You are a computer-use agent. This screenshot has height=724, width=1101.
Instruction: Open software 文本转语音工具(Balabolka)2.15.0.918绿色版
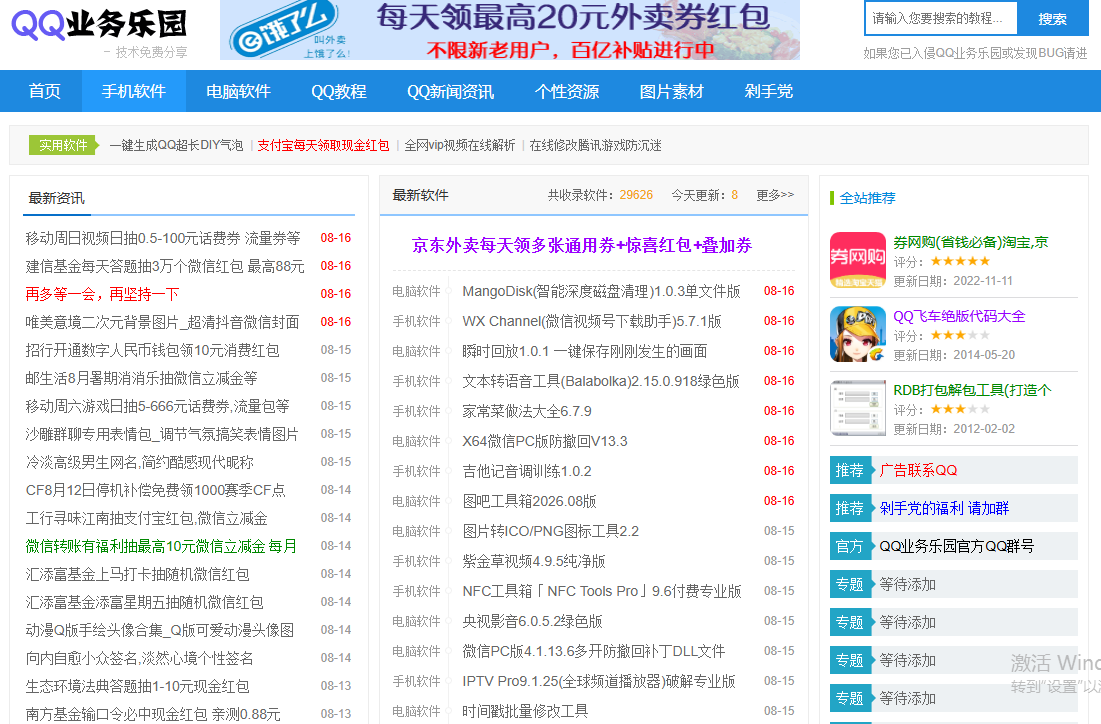[601, 381]
